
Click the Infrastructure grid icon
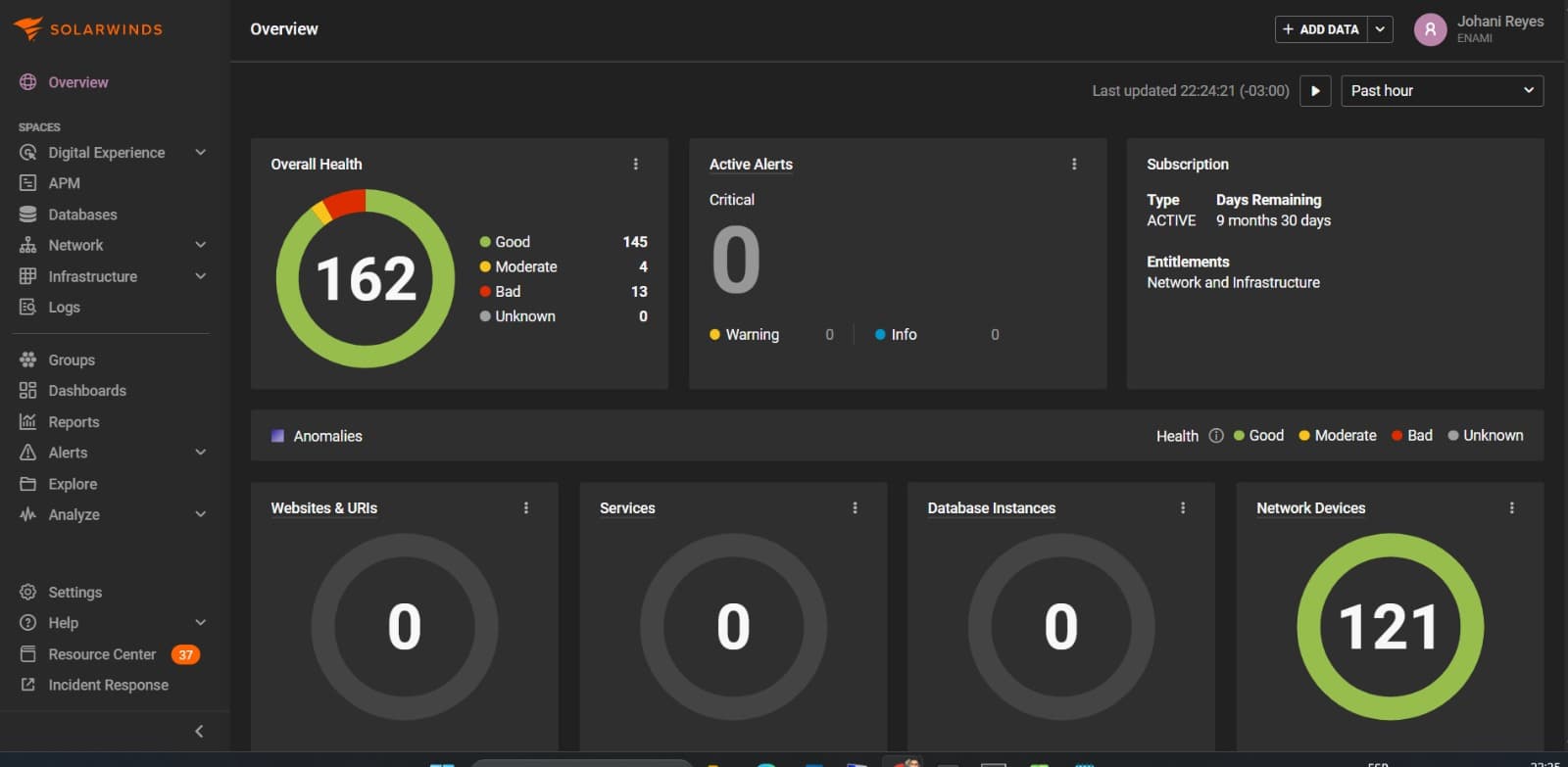point(27,276)
